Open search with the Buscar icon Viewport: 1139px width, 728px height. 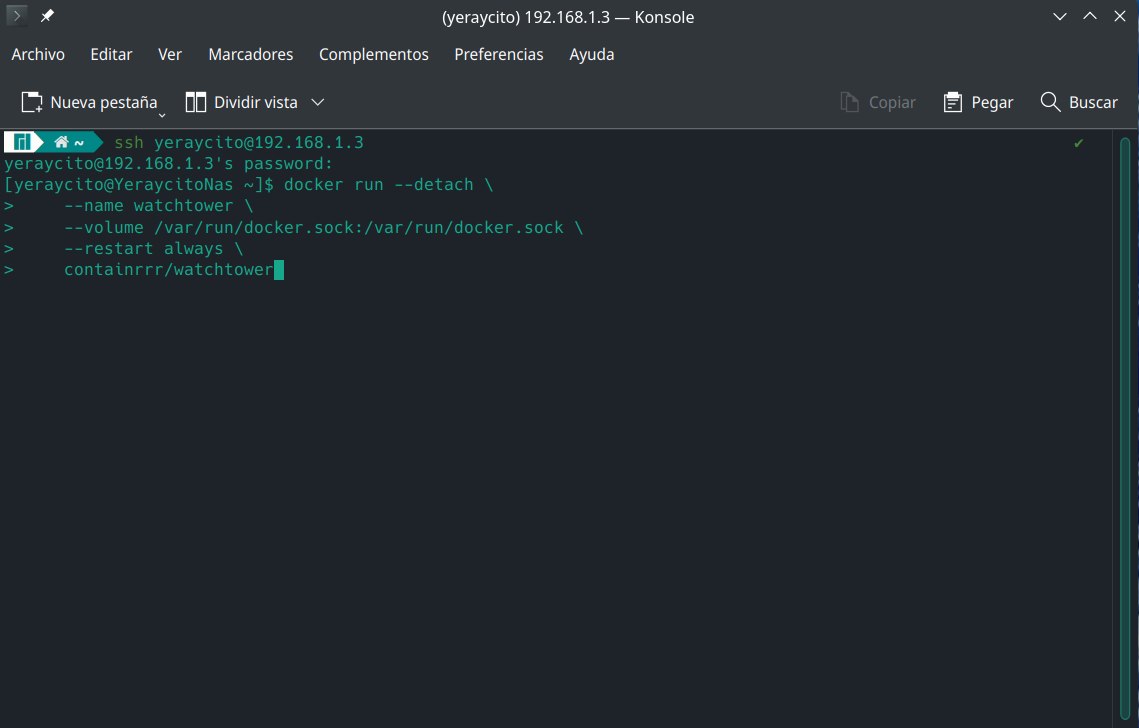tap(1050, 102)
